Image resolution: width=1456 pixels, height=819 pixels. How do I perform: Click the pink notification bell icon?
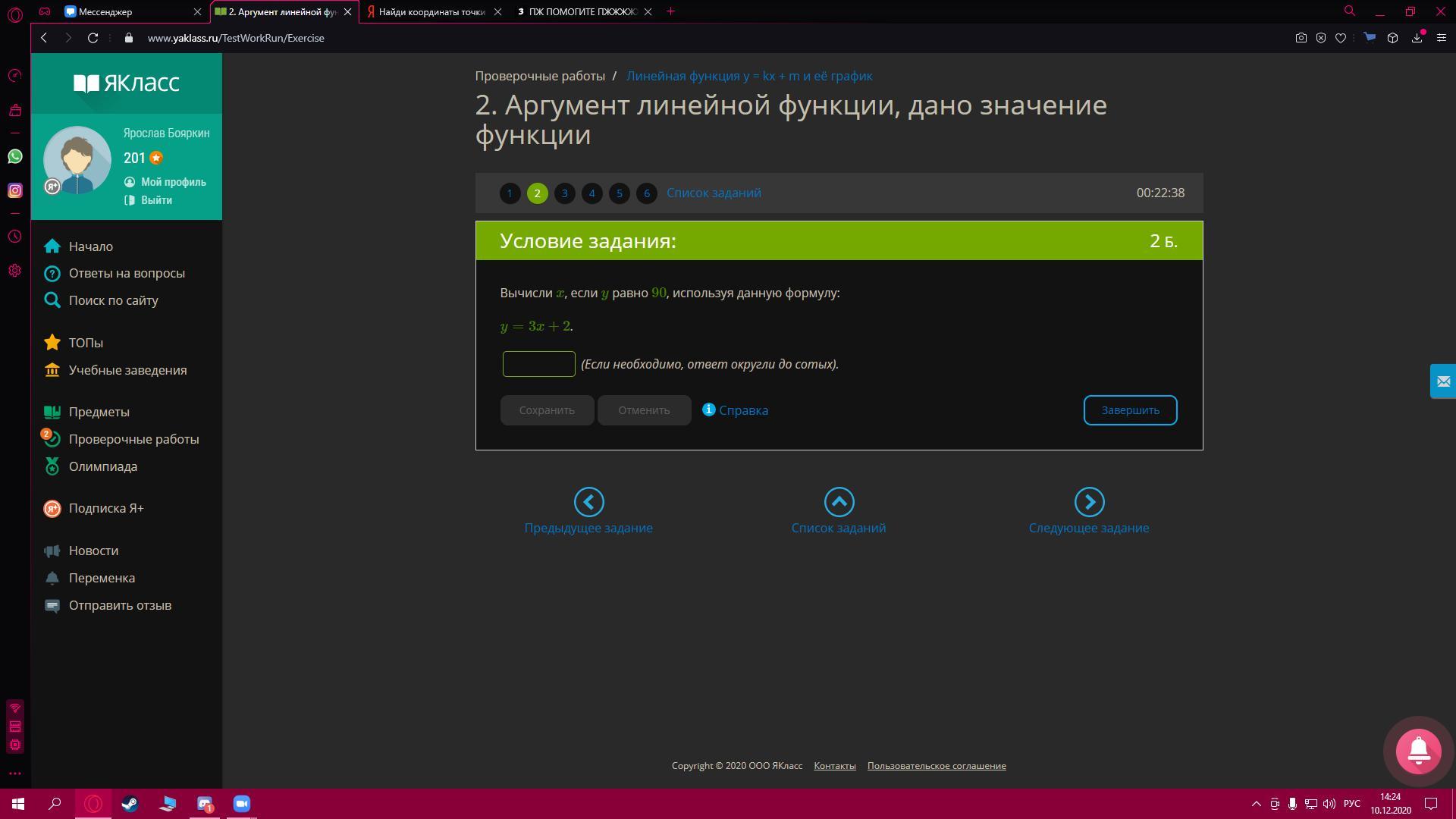click(x=1418, y=751)
